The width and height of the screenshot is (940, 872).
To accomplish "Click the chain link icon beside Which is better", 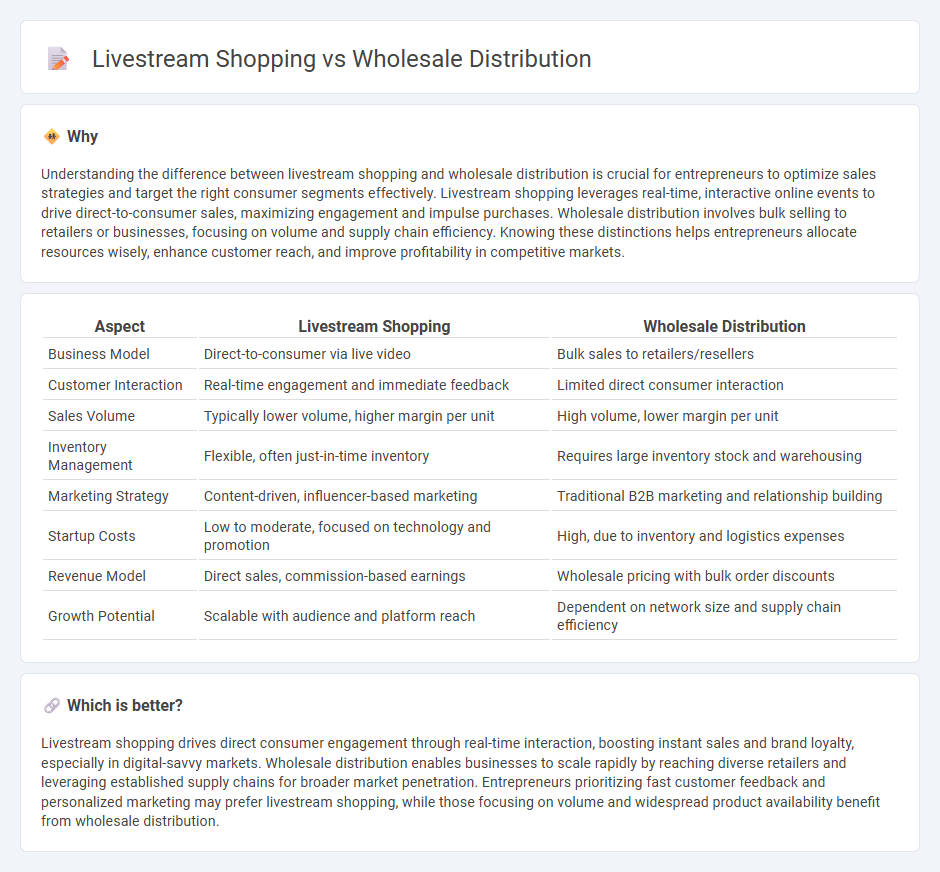I will coord(52,705).
